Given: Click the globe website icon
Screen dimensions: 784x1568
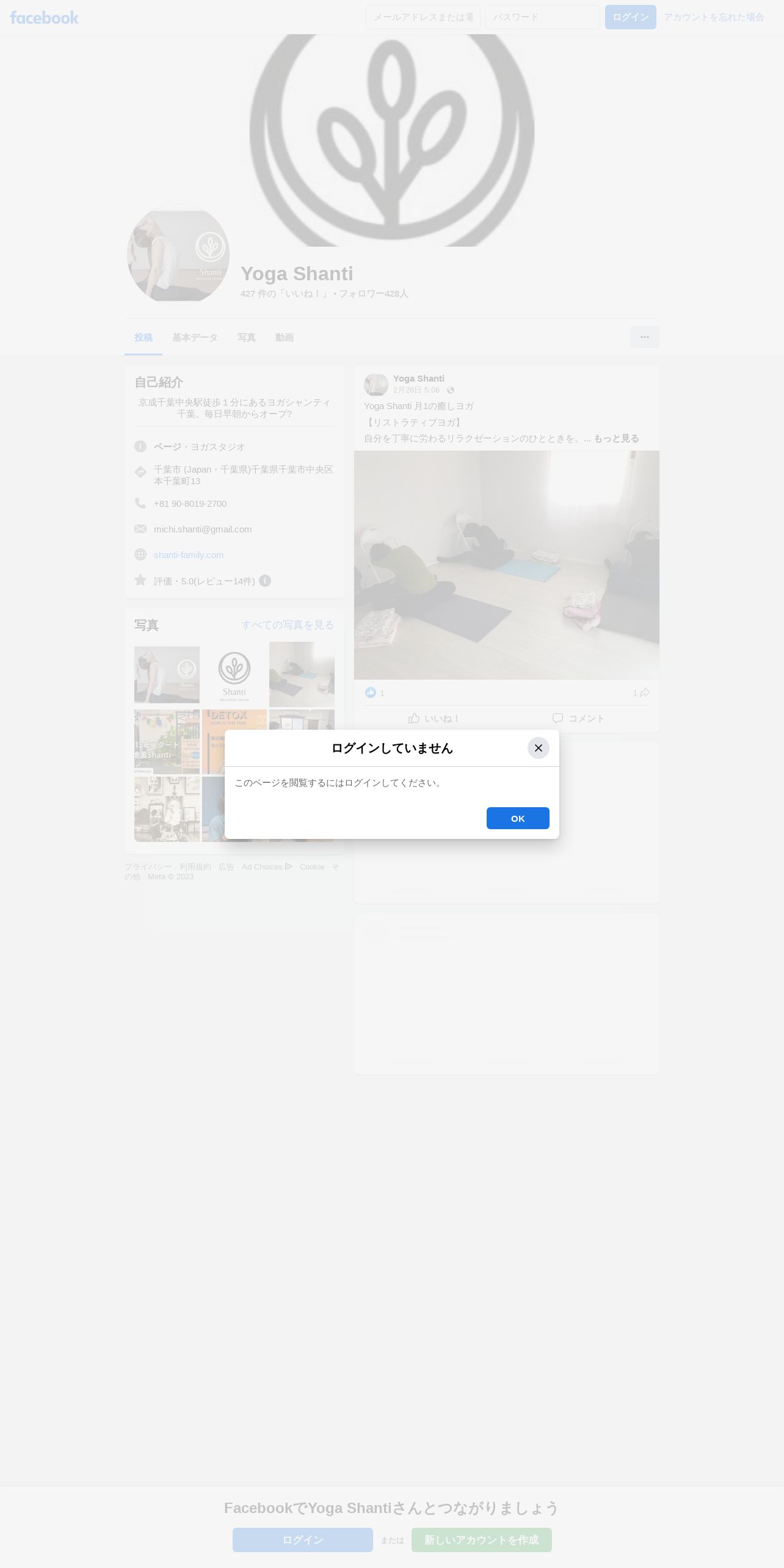Looking at the screenshot, I should pos(140,554).
